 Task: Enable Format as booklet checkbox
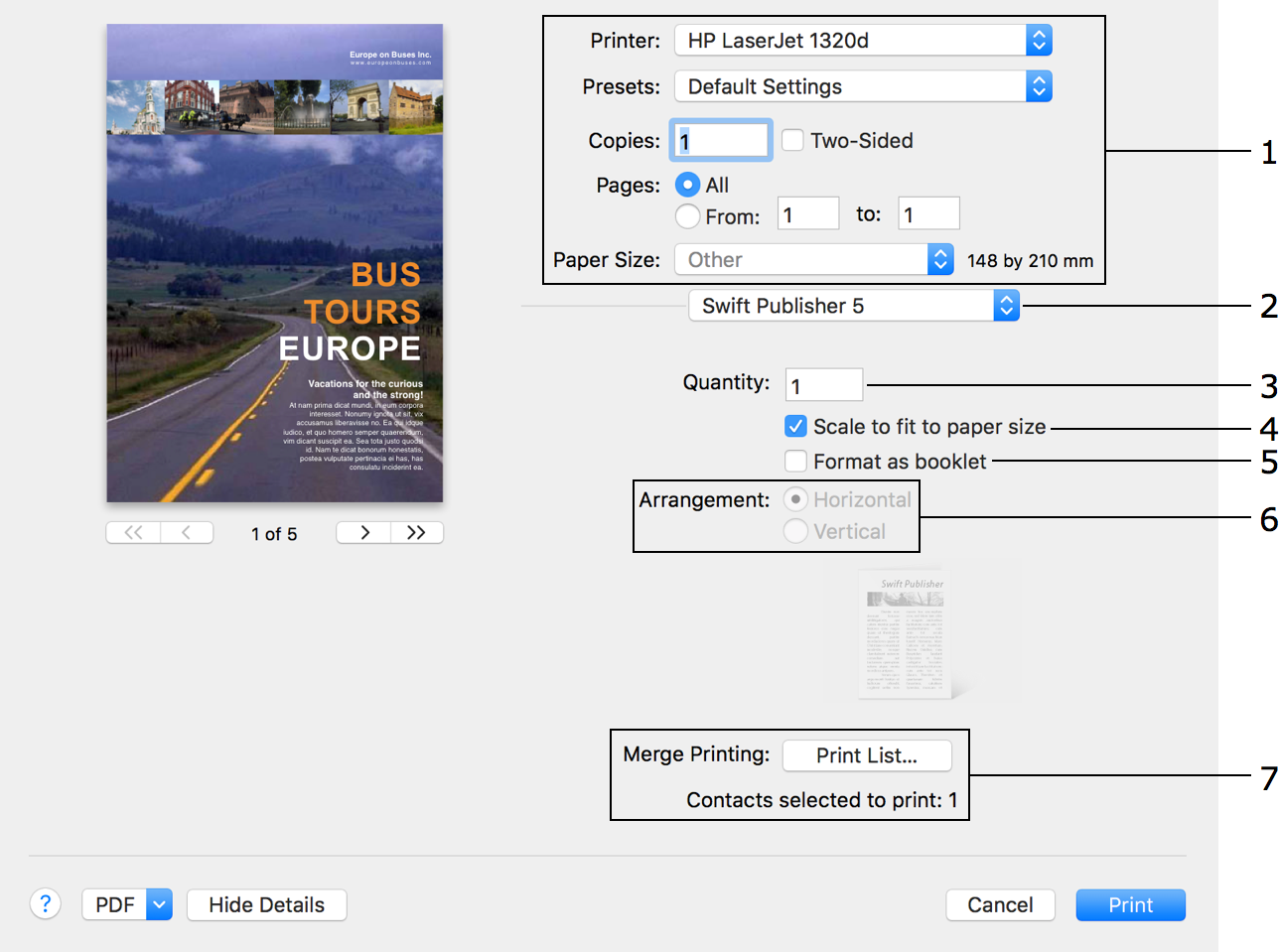pyautogui.click(x=795, y=461)
